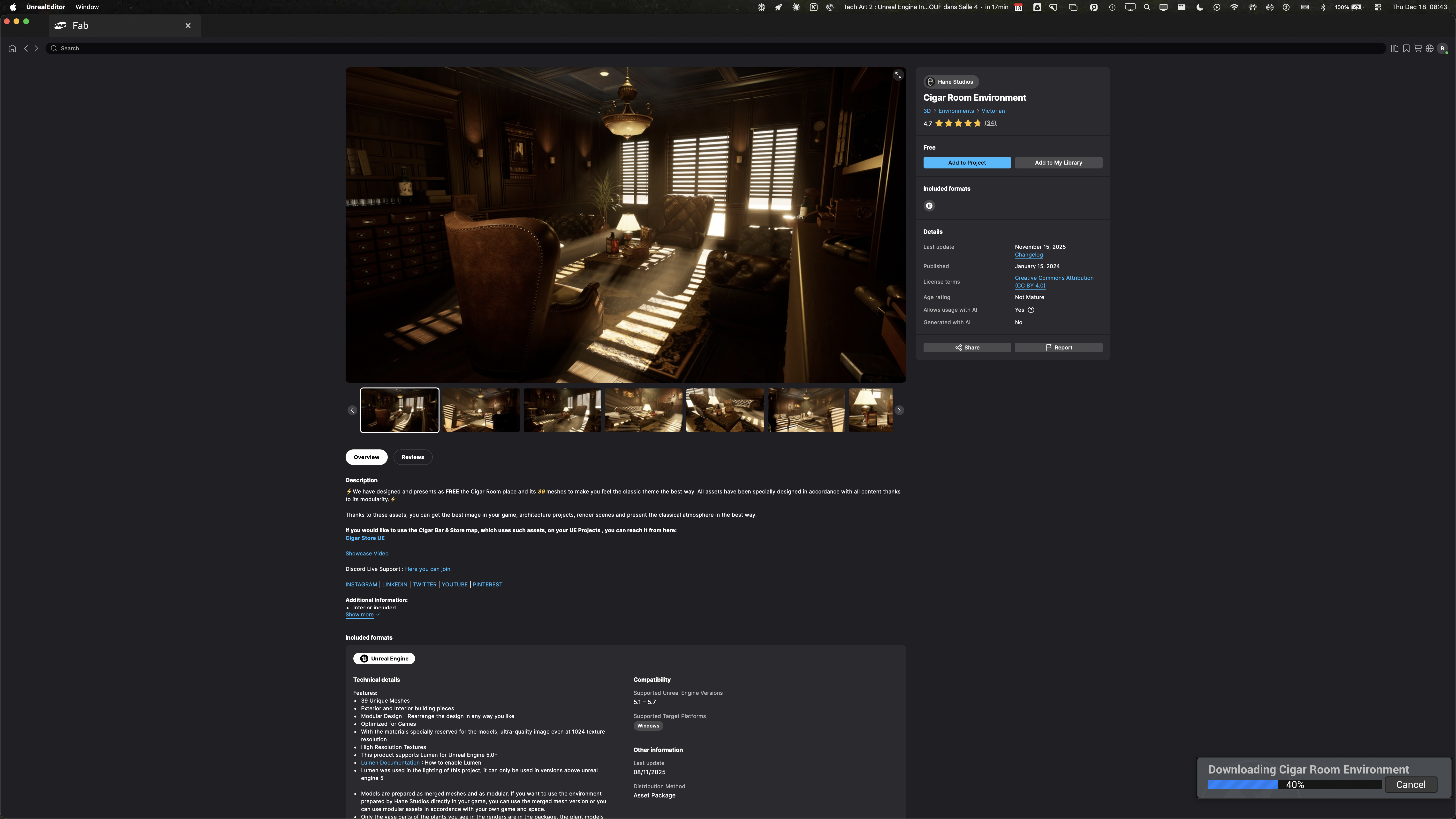
Task: Open the Changelog link
Action: point(1029,255)
